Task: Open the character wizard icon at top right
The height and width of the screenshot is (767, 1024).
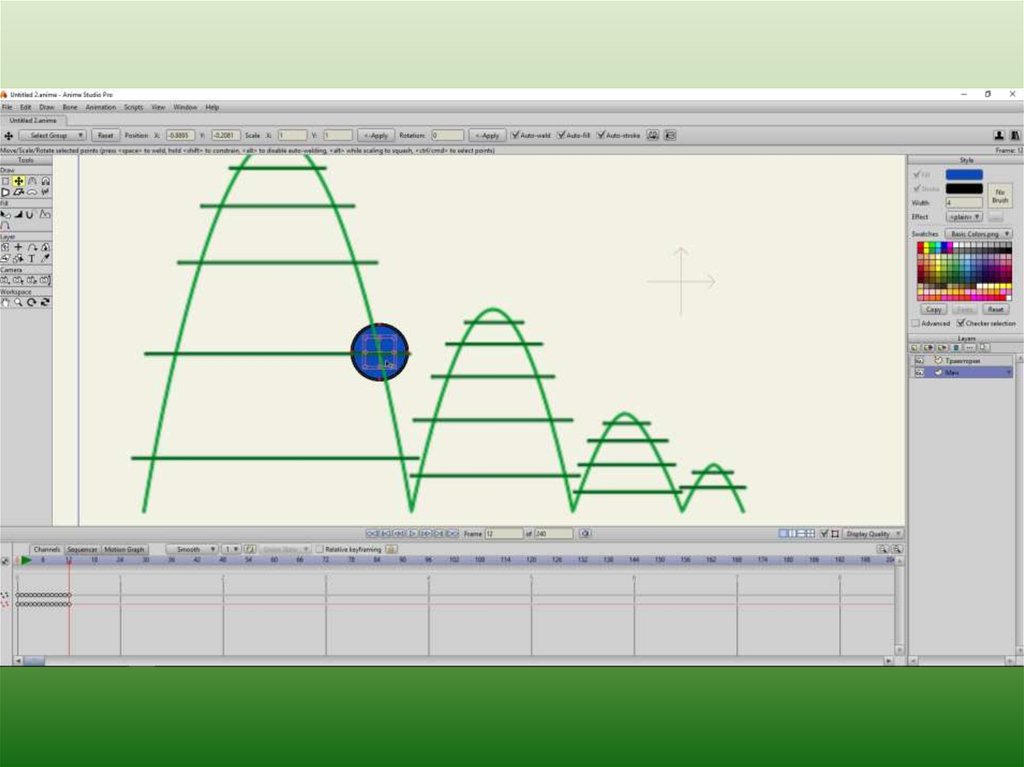Action: [998, 135]
